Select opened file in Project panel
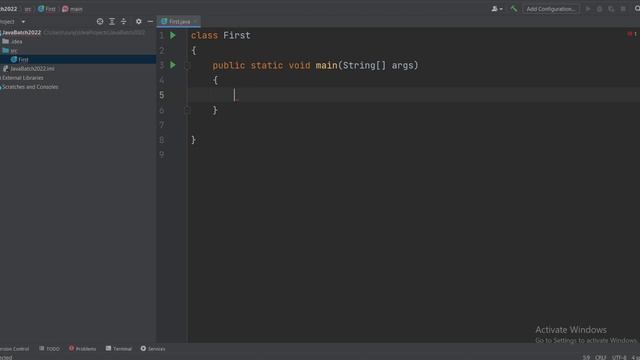The width and height of the screenshot is (640, 360). tap(100, 21)
